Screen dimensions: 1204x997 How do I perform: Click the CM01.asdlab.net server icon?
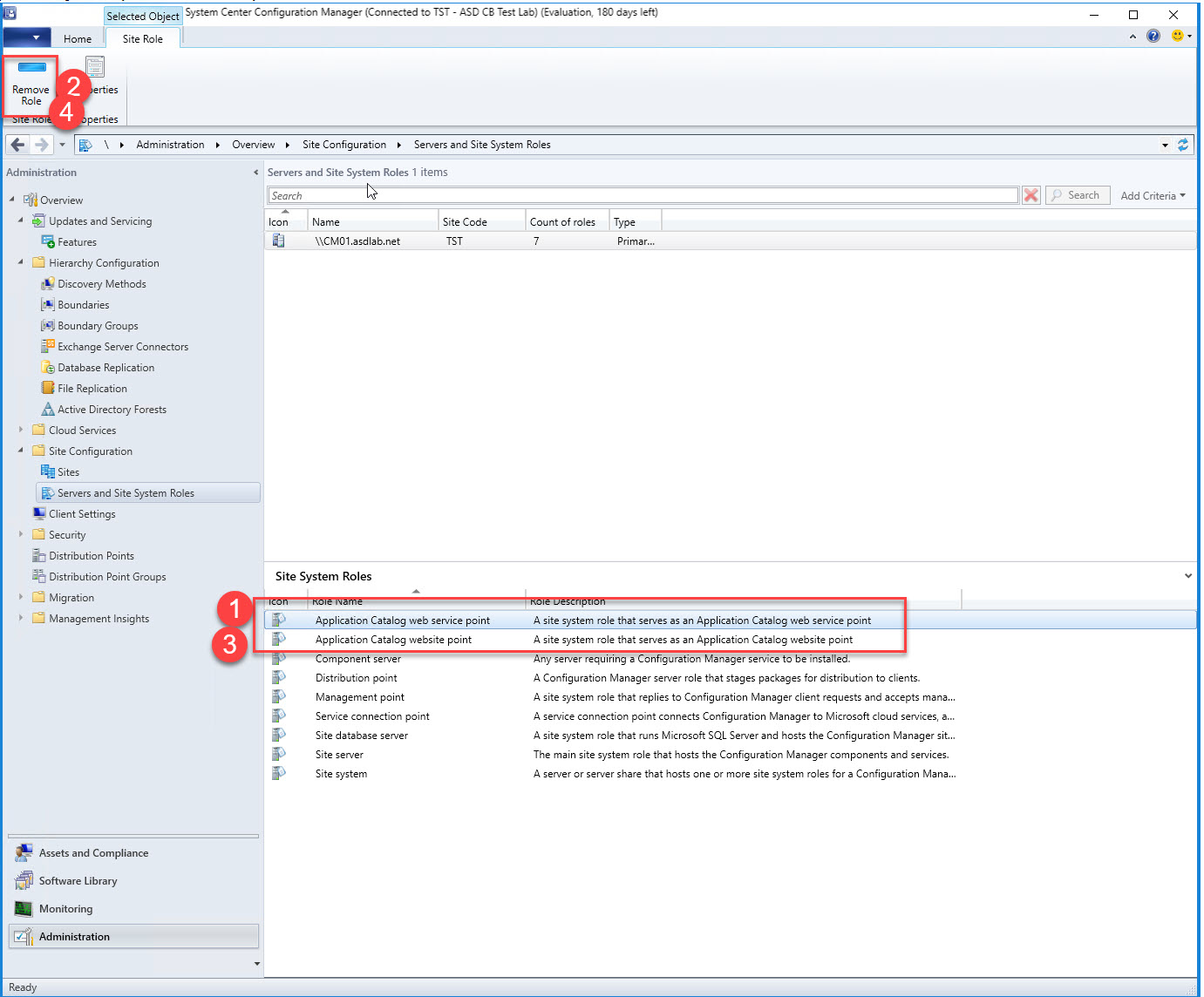[x=279, y=241]
